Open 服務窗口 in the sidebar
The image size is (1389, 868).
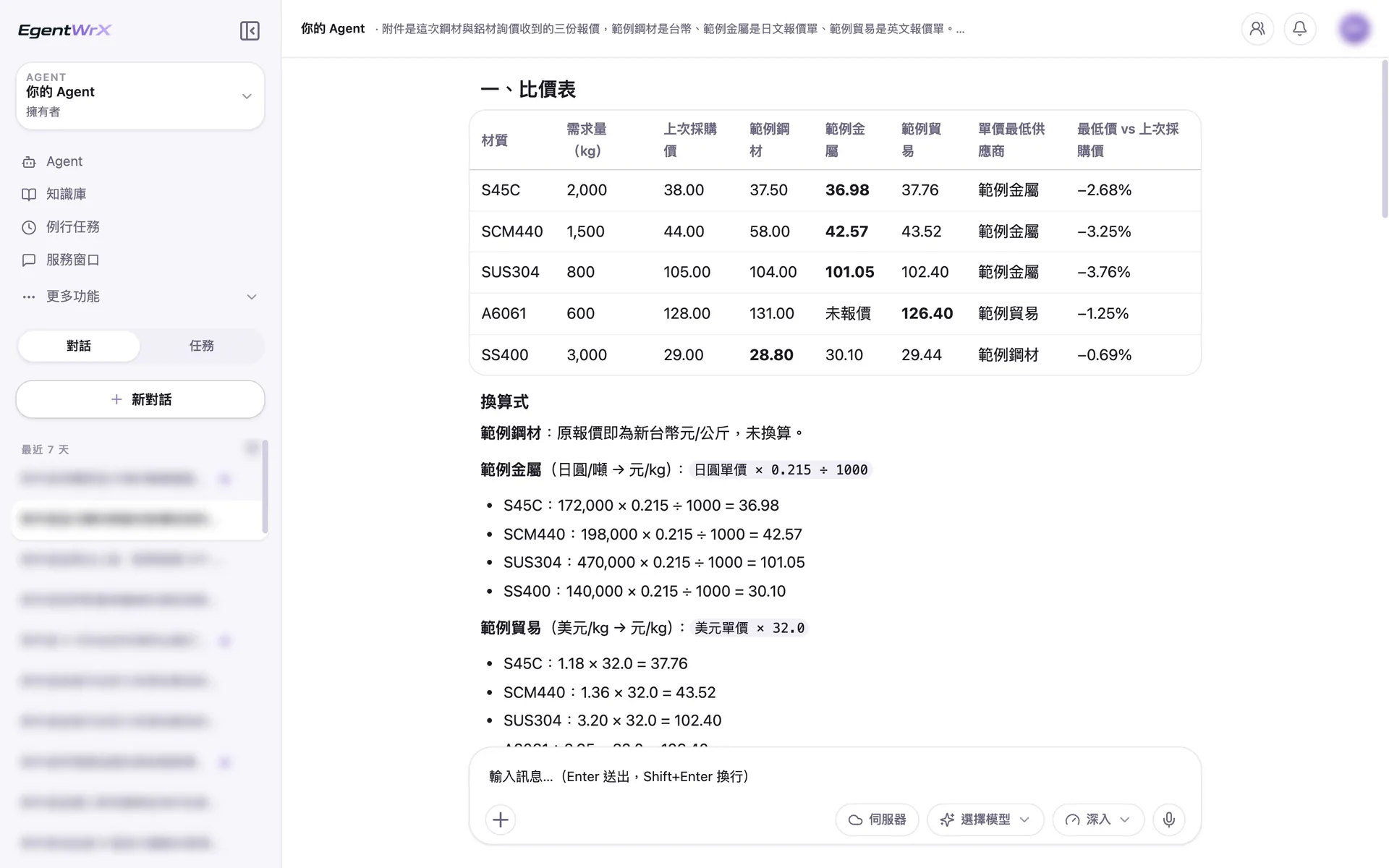(73, 260)
